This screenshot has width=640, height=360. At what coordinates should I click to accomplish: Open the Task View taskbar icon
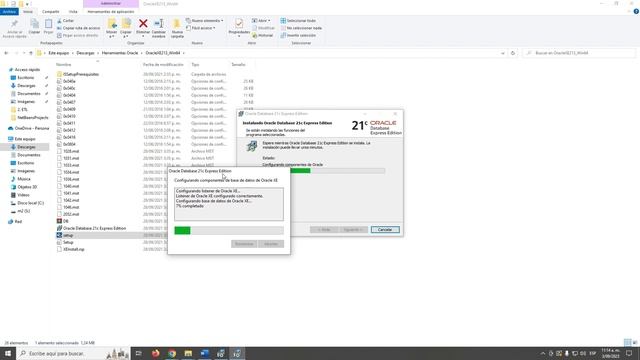[139, 353]
